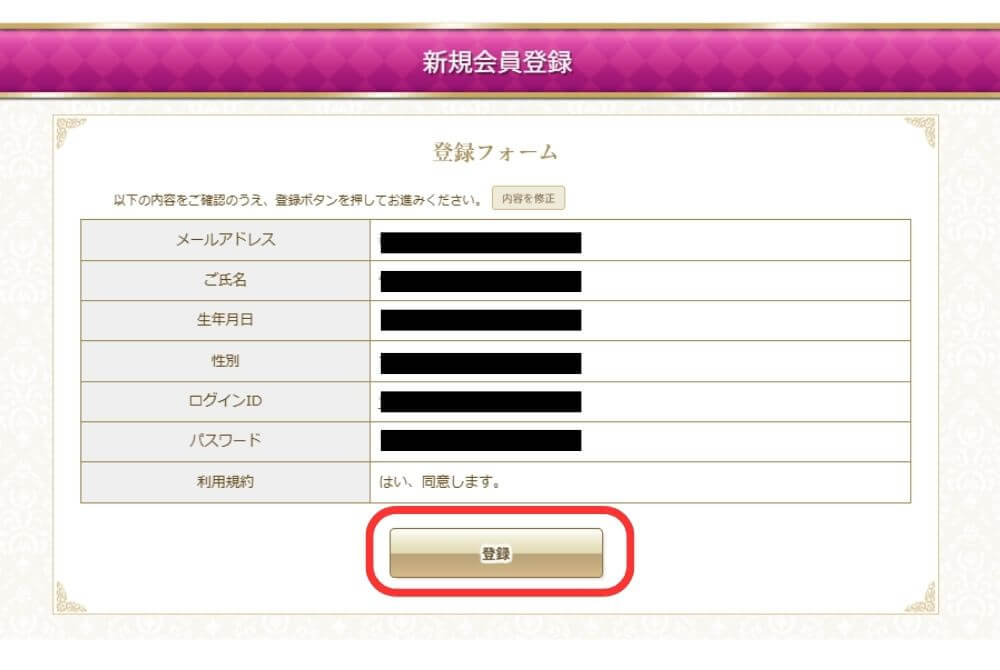Select the ログインID value field
Viewport: 1000px width, 670px height.
[x=480, y=400]
